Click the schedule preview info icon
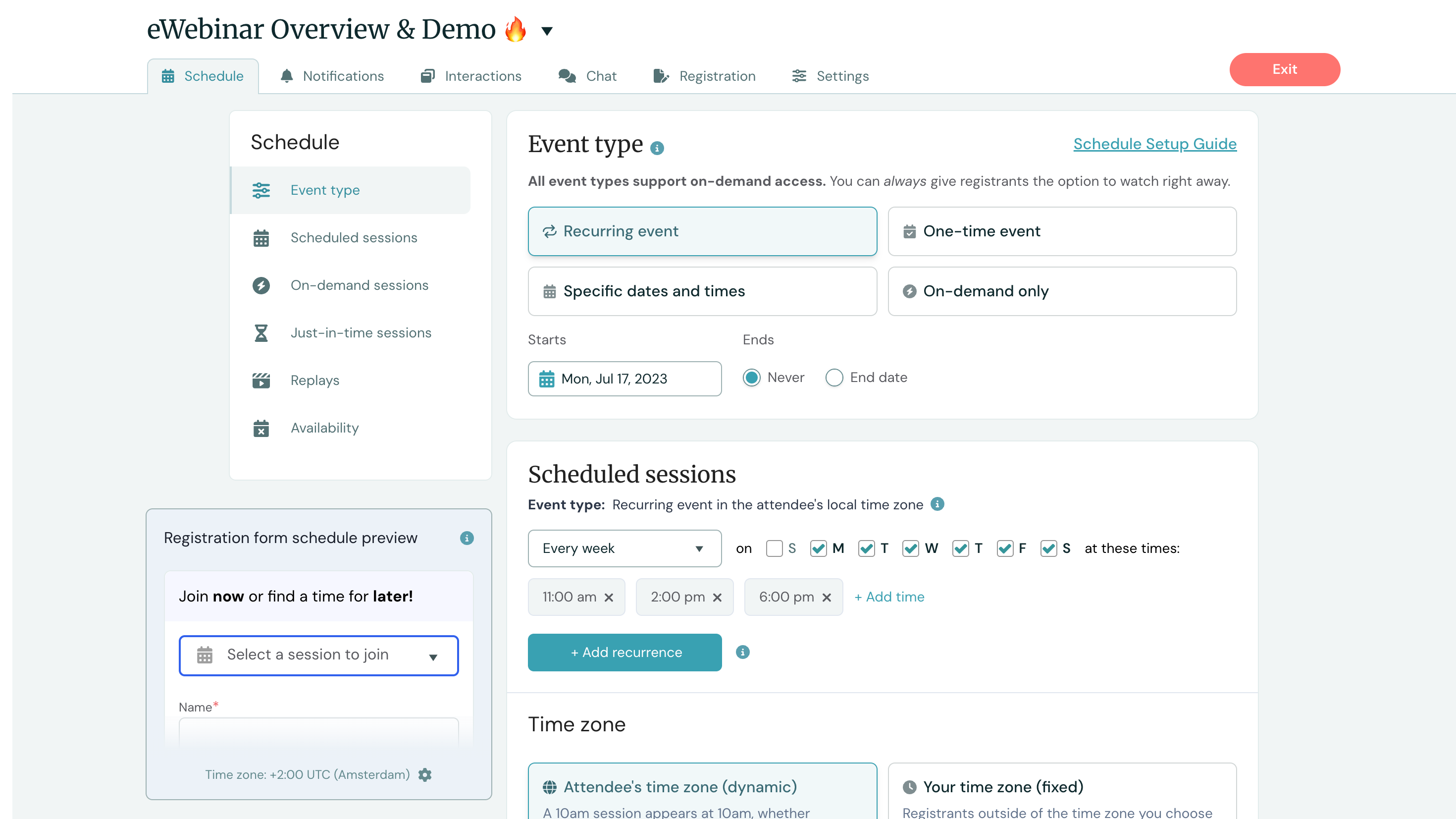 pyautogui.click(x=467, y=538)
